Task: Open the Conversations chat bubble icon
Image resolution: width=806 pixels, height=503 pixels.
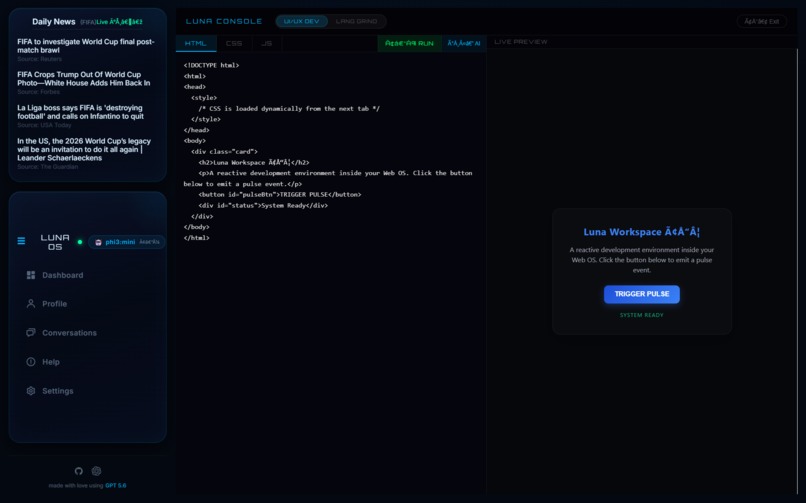Action: point(31,332)
